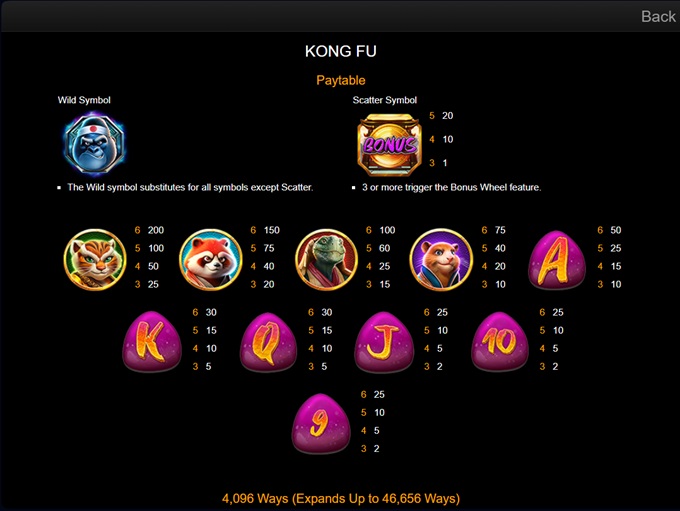Screen dimensions: 680x511
Task: Select the letter Q card symbol
Action: [x=268, y=342]
